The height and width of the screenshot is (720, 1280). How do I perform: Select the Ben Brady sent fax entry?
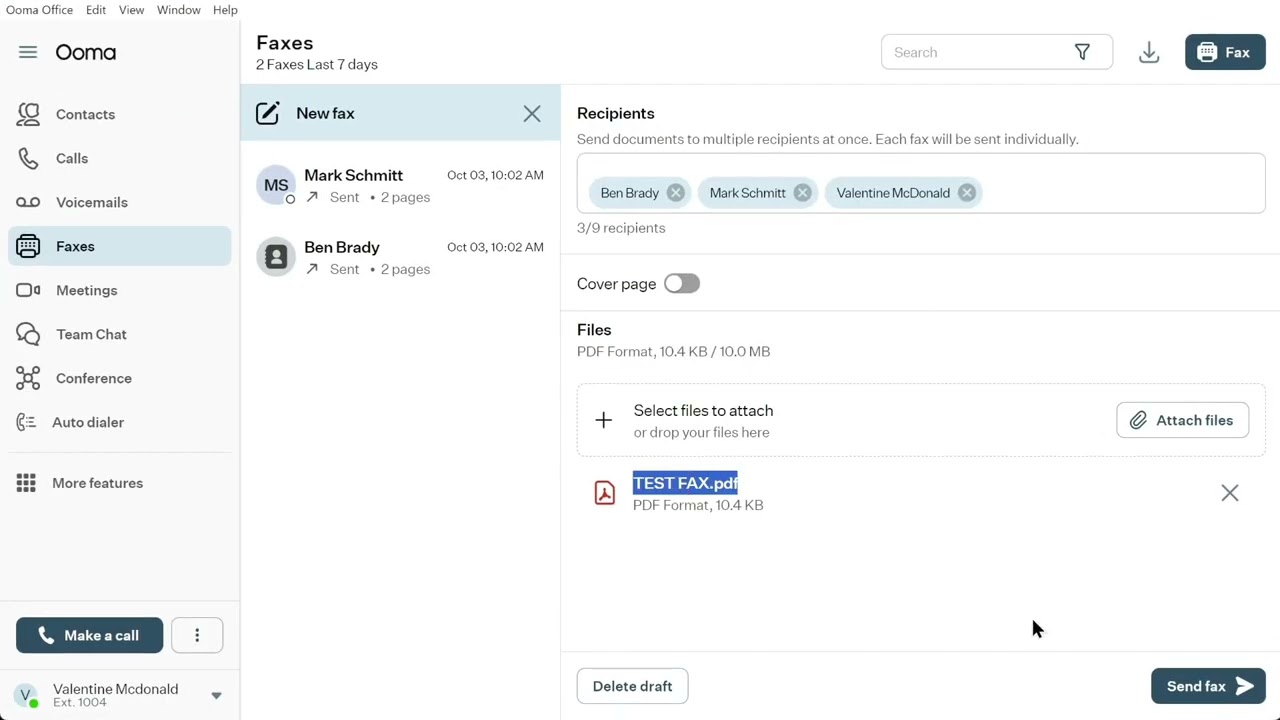[x=400, y=258]
